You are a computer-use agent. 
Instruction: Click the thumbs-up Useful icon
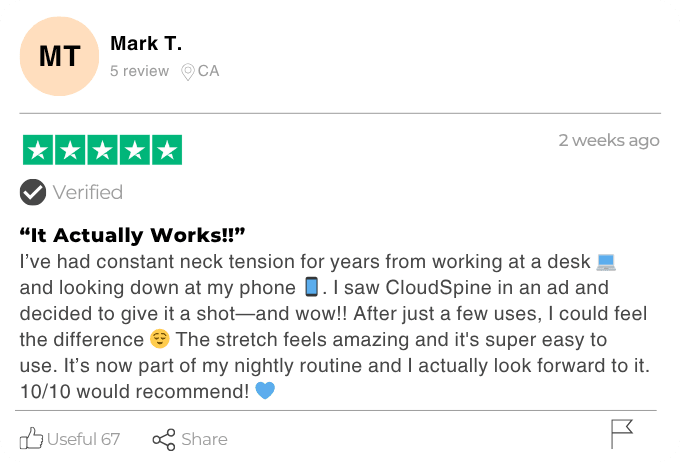pos(32,438)
